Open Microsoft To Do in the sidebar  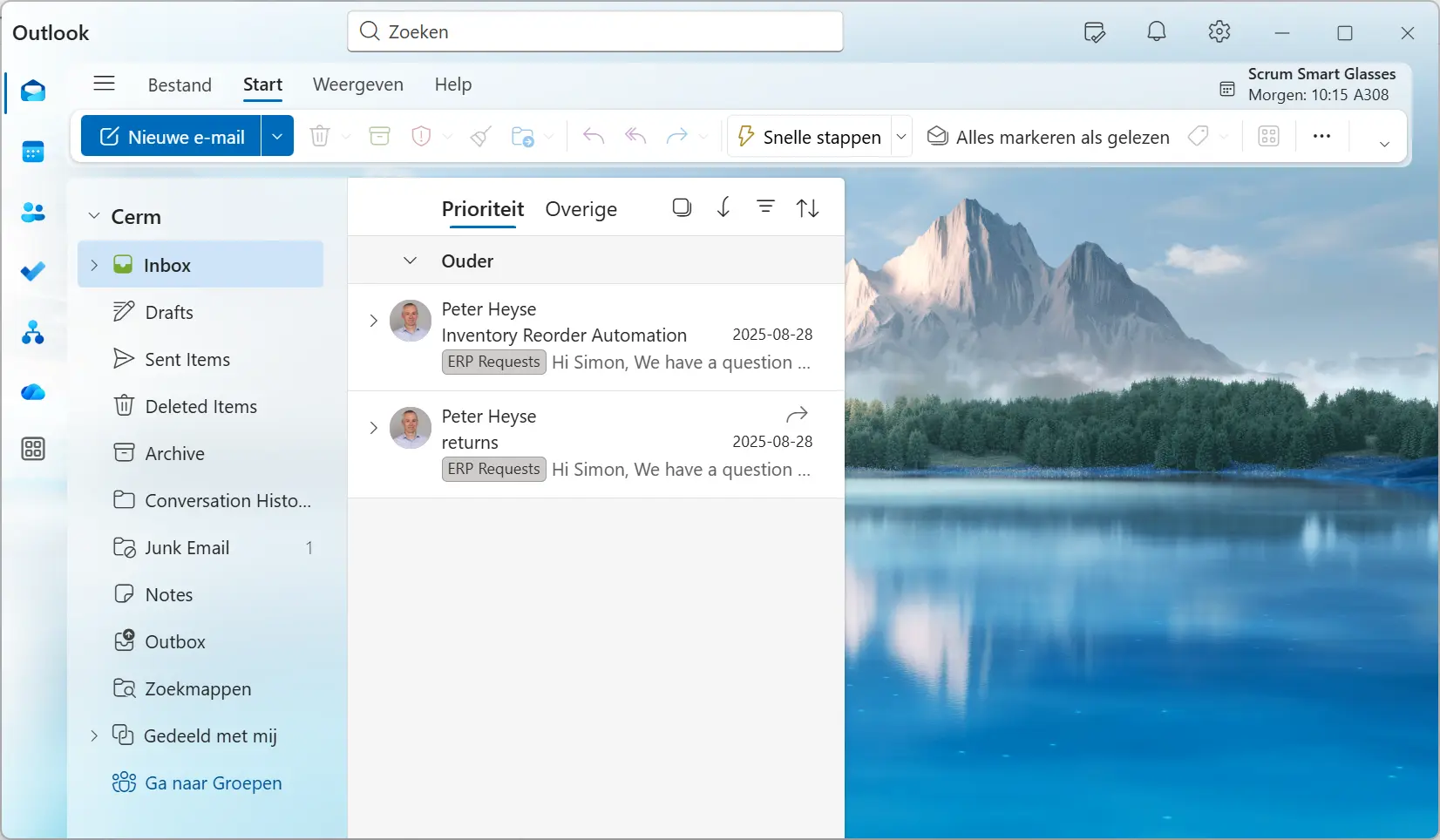(32, 272)
